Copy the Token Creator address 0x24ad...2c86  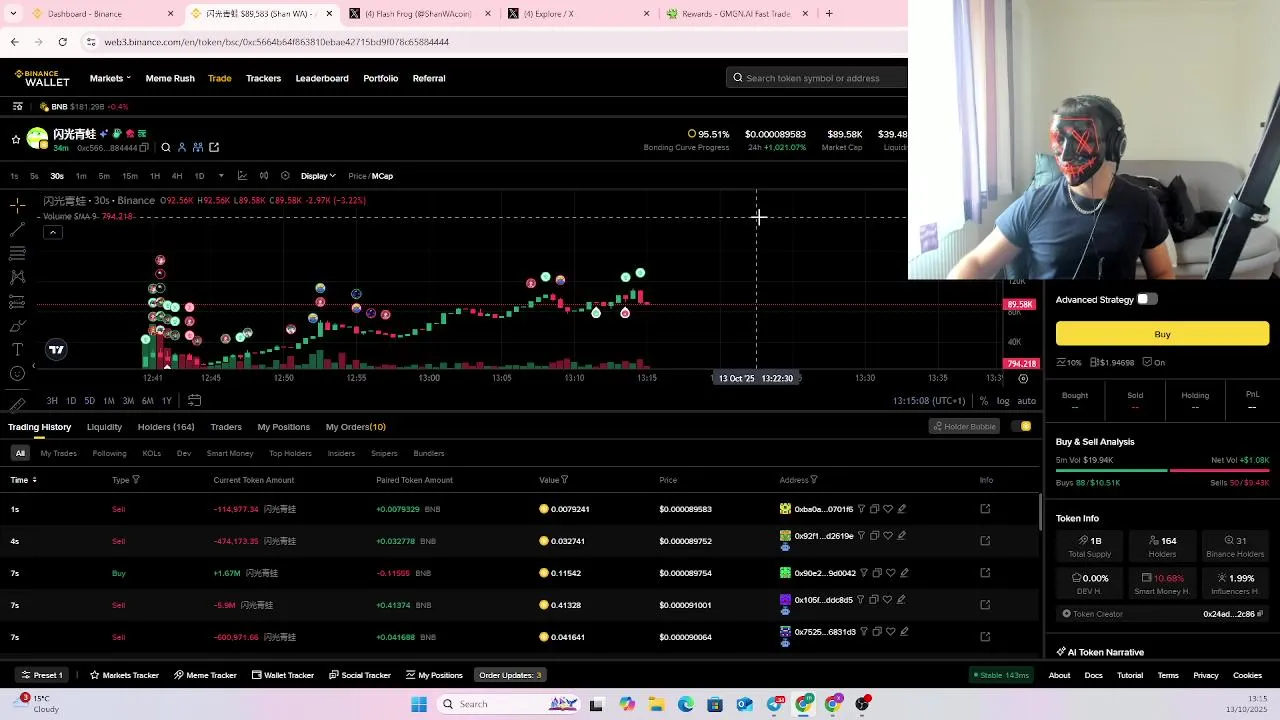click(1260, 614)
